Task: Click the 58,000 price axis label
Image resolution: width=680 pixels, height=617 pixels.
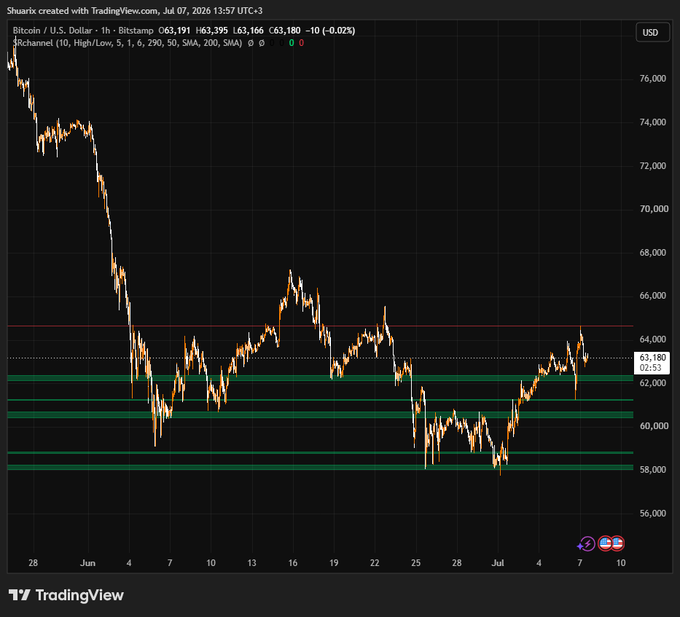Action: [653, 470]
